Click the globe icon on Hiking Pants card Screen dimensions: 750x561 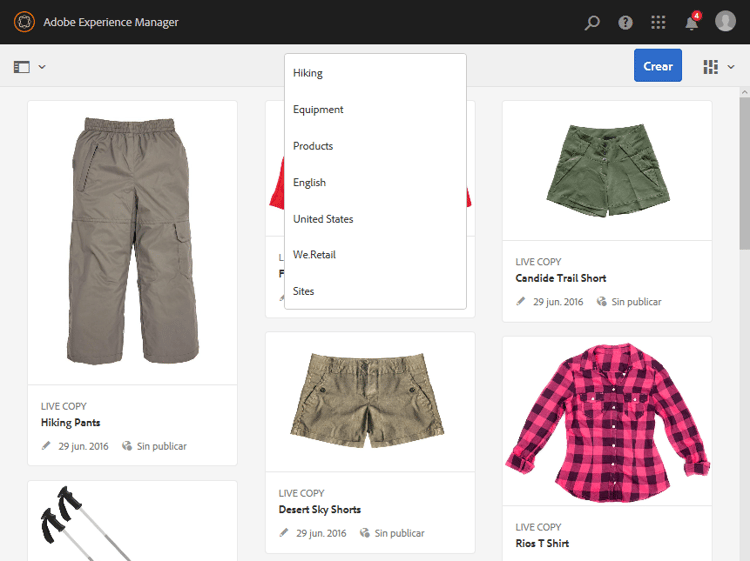tap(127, 446)
